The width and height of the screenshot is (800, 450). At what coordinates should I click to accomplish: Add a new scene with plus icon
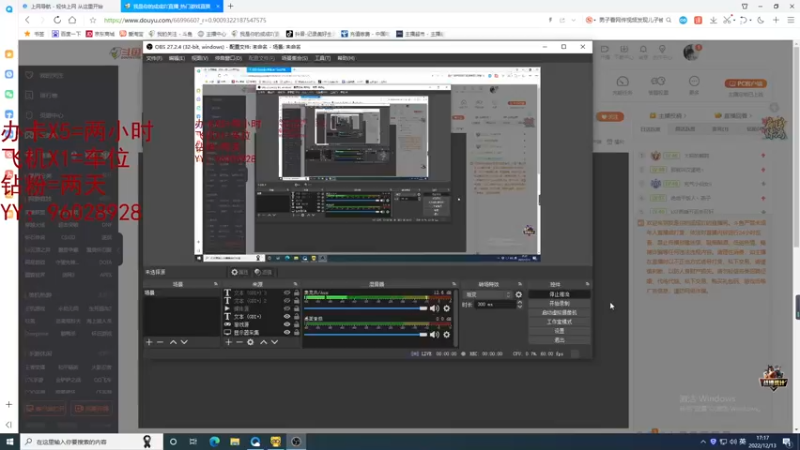coord(149,342)
